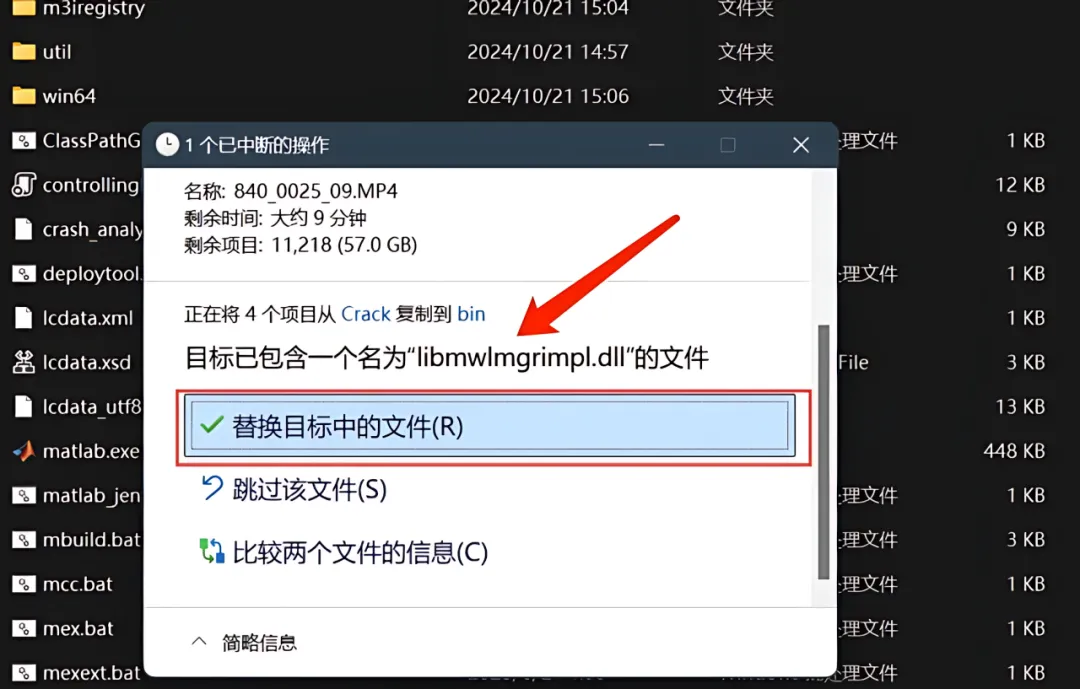Click the clock icon in dialog title
Image resolution: width=1080 pixels, height=689 pixels.
click(x=167, y=145)
